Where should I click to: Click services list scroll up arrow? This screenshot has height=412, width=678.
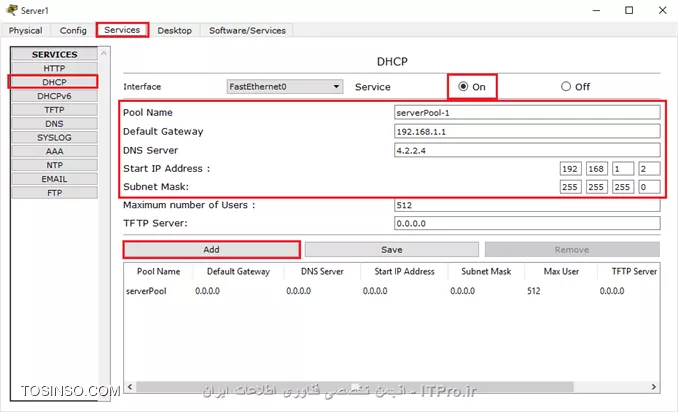tap(104, 53)
